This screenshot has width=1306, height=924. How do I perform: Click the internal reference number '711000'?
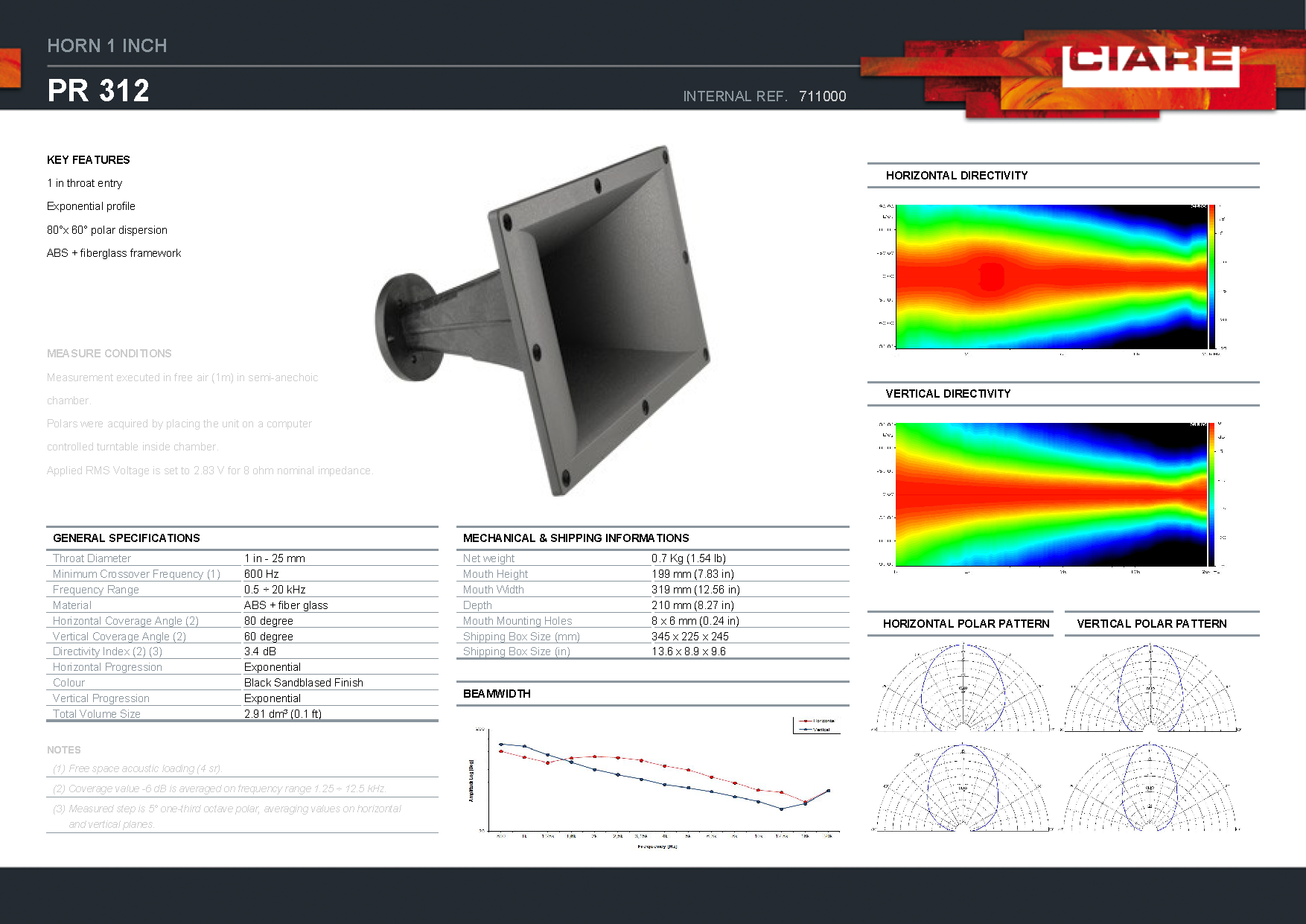pos(823,96)
